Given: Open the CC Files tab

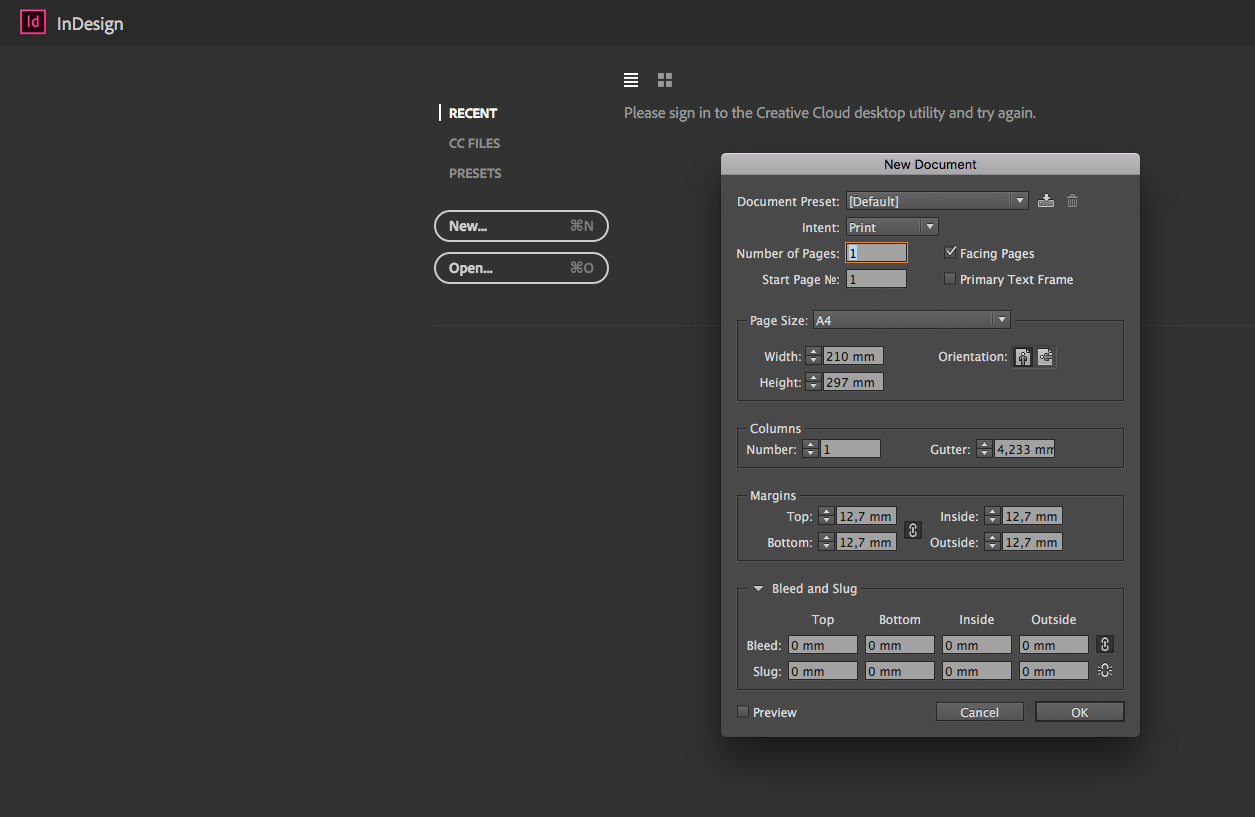Looking at the screenshot, I should 474,143.
